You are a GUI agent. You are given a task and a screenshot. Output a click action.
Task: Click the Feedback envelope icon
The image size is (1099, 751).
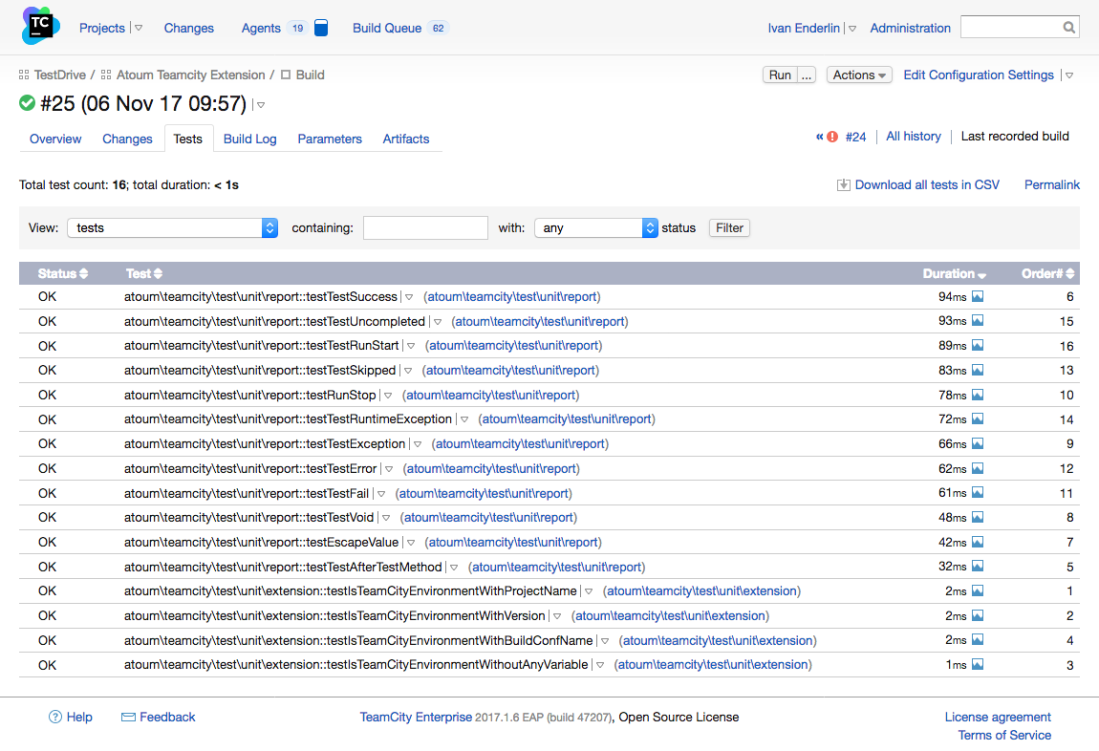(x=128, y=717)
